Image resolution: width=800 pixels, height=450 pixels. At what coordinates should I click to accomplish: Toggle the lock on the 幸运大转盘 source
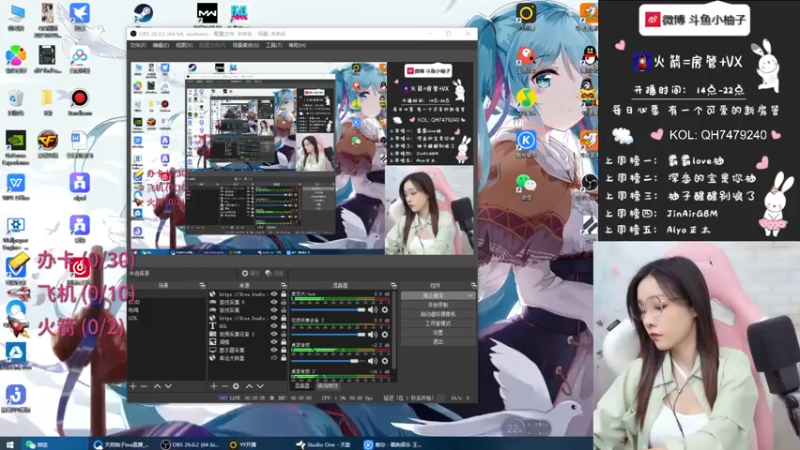tap(284, 358)
